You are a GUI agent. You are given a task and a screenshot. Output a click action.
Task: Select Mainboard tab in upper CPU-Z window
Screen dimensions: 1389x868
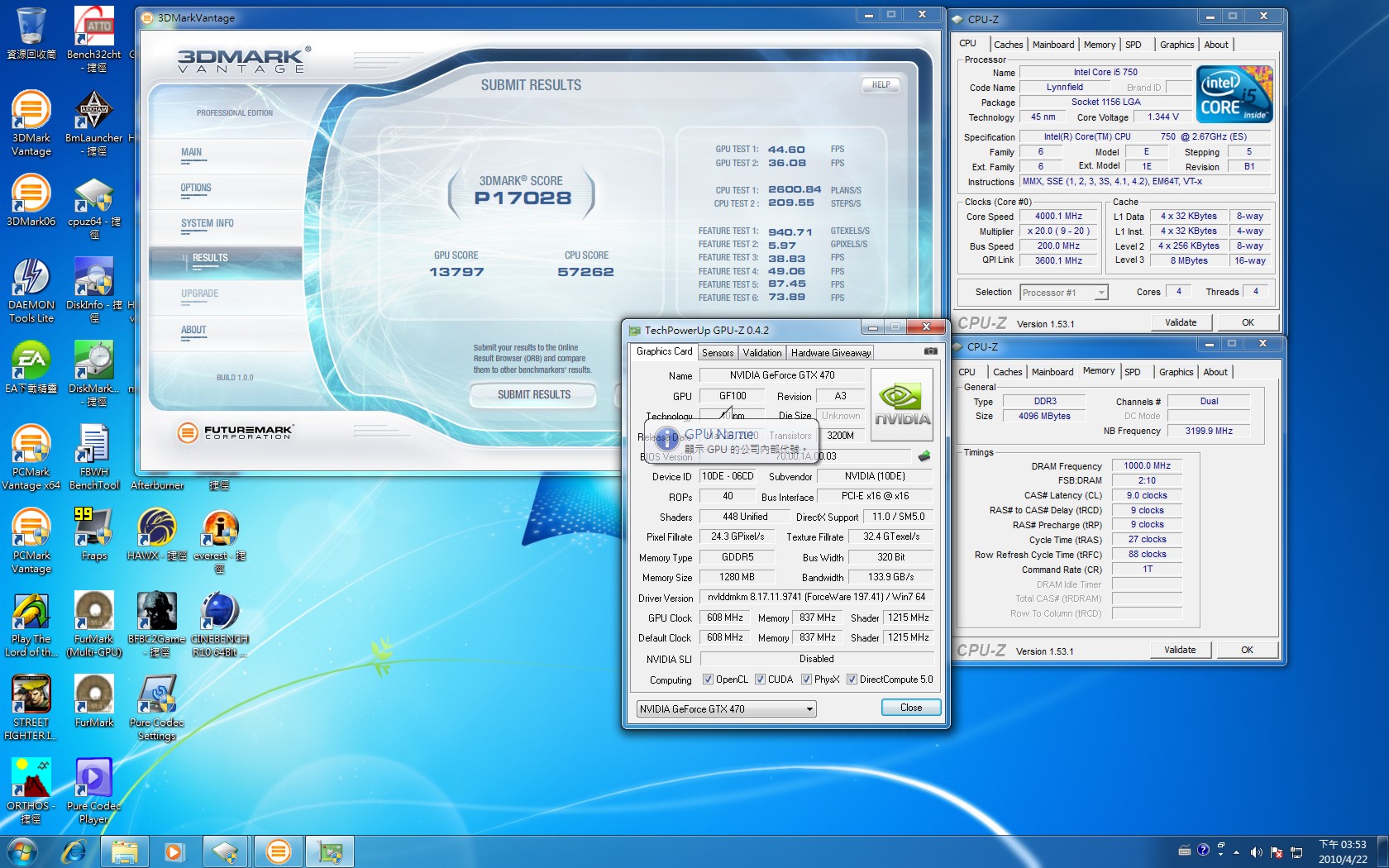point(1053,45)
